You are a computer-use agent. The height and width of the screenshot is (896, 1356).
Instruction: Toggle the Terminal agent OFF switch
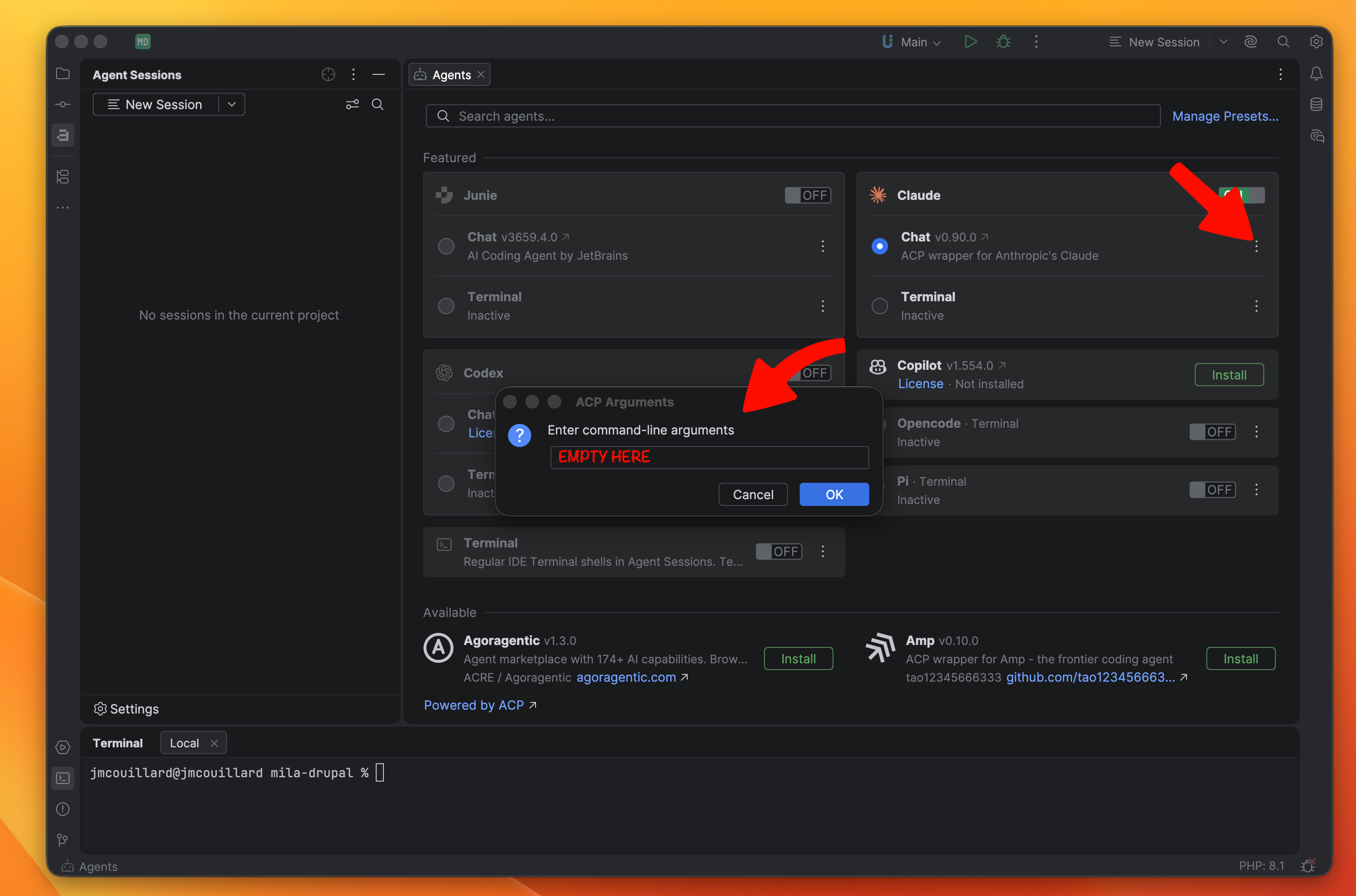tap(779, 551)
